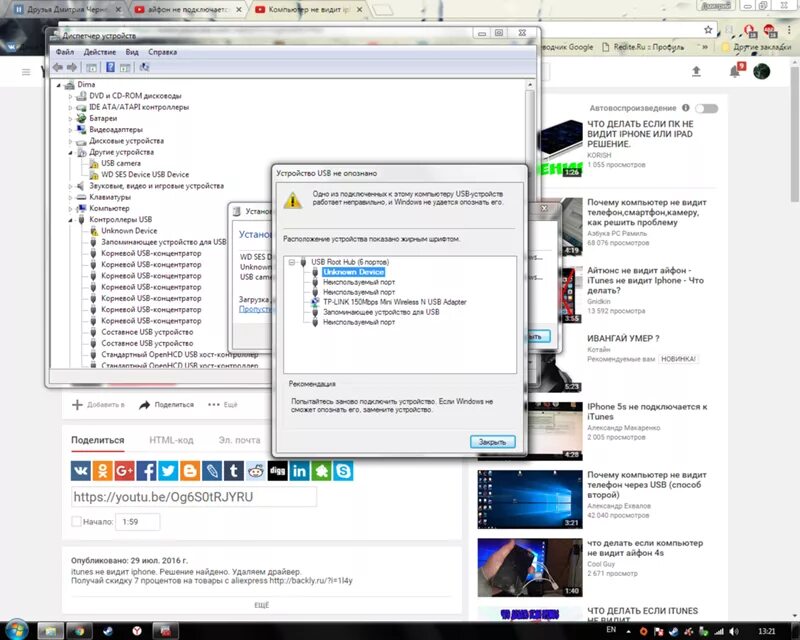Select WD SES Device USB Device
This screenshot has height=640, width=800.
click(145, 175)
